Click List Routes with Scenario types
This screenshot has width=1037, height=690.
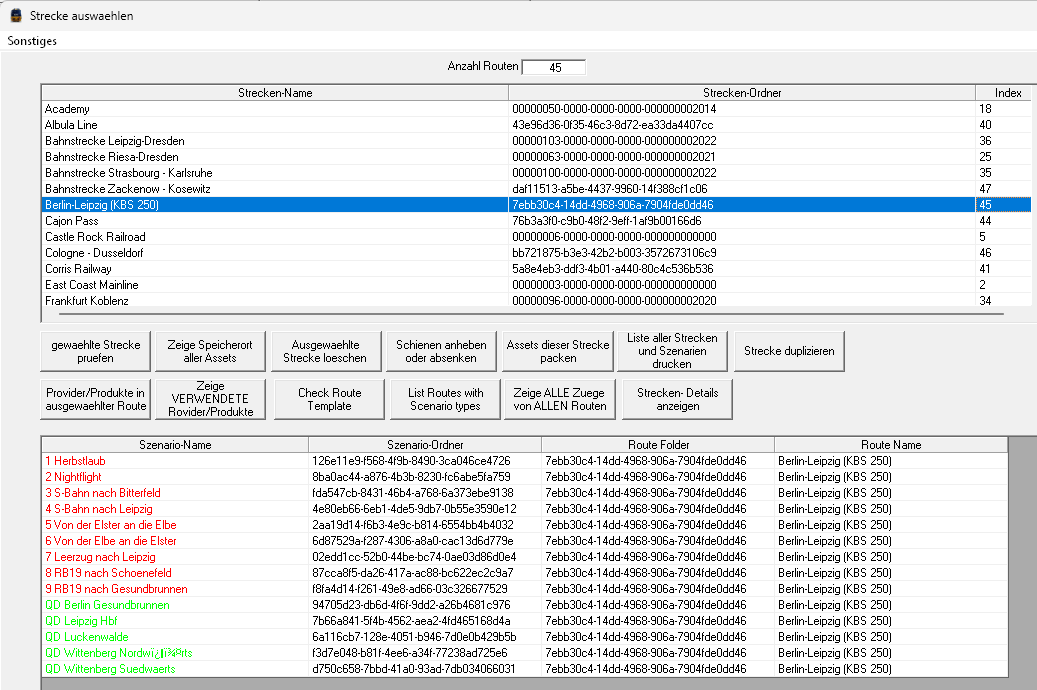click(445, 399)
